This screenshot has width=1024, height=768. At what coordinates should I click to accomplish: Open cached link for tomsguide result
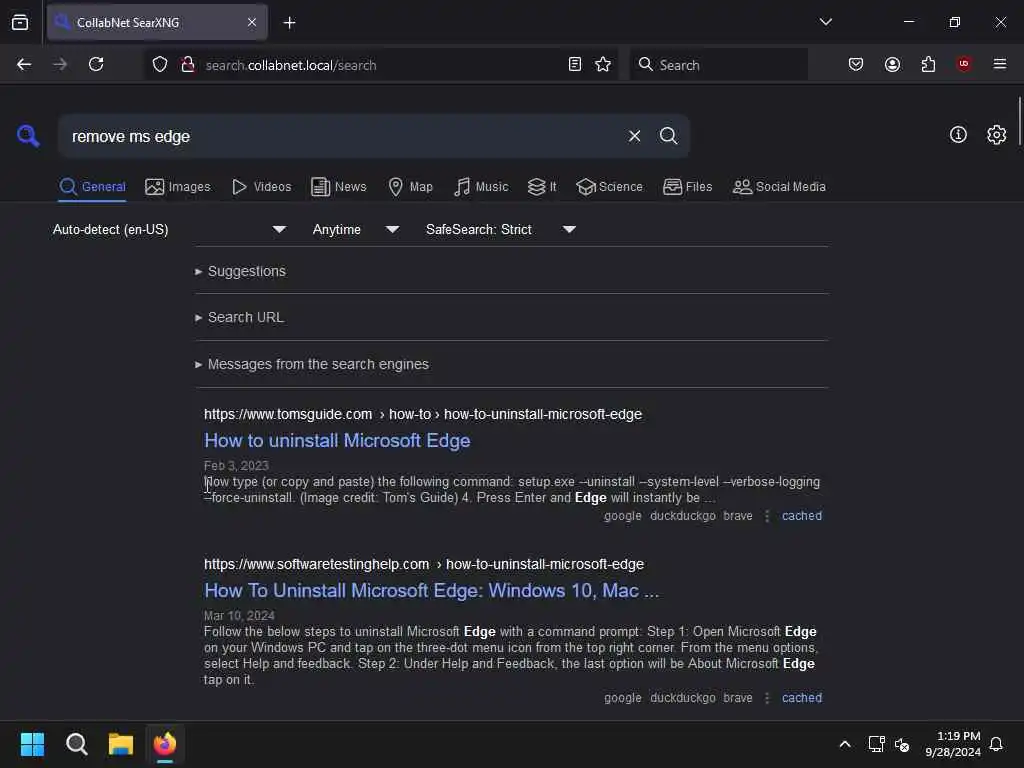801,516
